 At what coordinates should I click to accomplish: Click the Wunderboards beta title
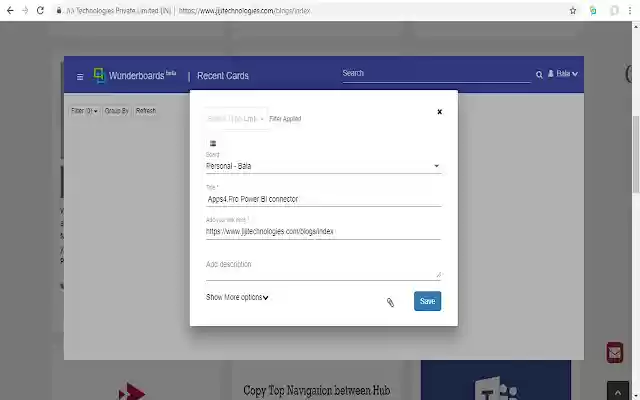click(142, 76)
